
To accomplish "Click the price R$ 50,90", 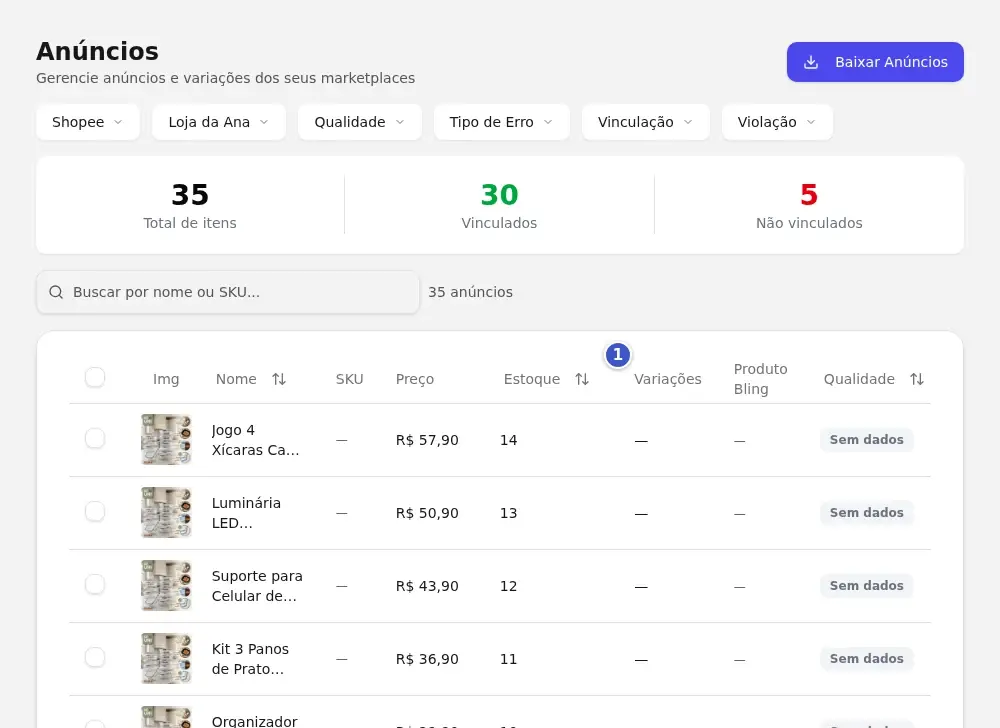I will [x=427, y=513].
